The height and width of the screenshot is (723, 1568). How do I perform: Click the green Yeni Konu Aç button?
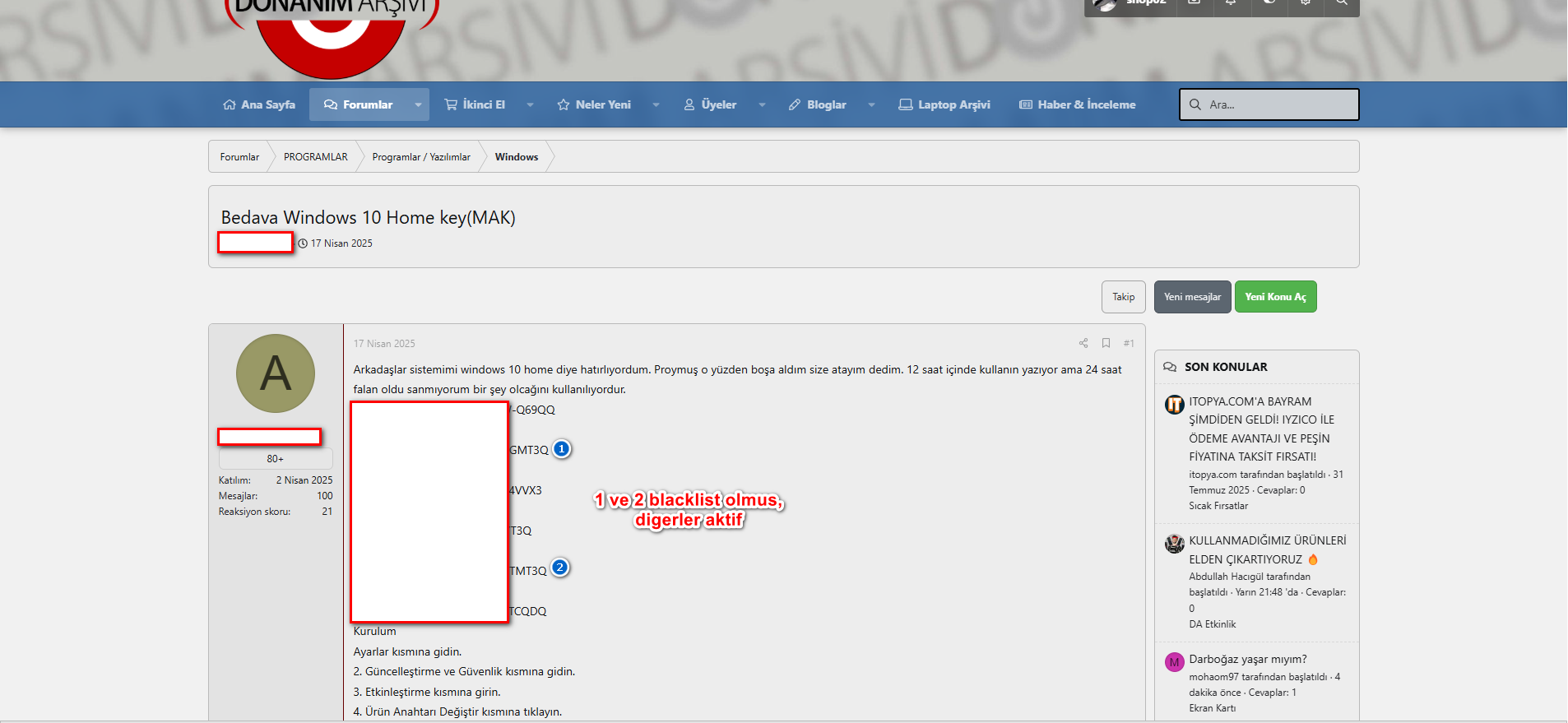click(x=1276, y=297)
